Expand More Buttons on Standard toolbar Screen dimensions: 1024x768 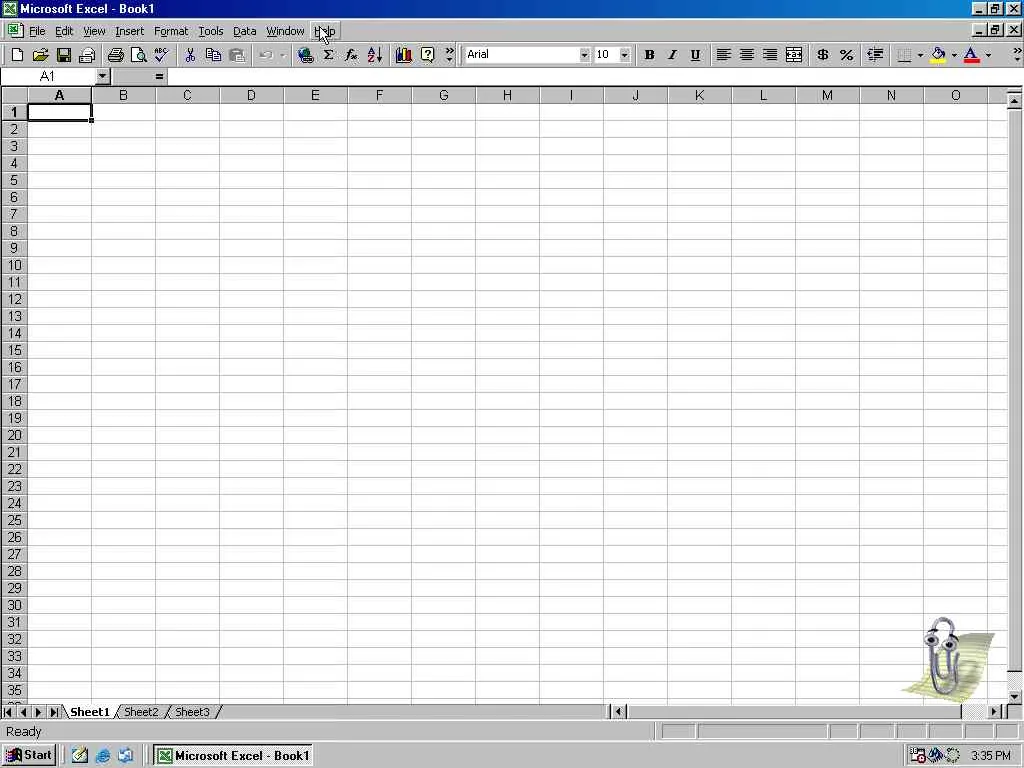coord(449,55)
